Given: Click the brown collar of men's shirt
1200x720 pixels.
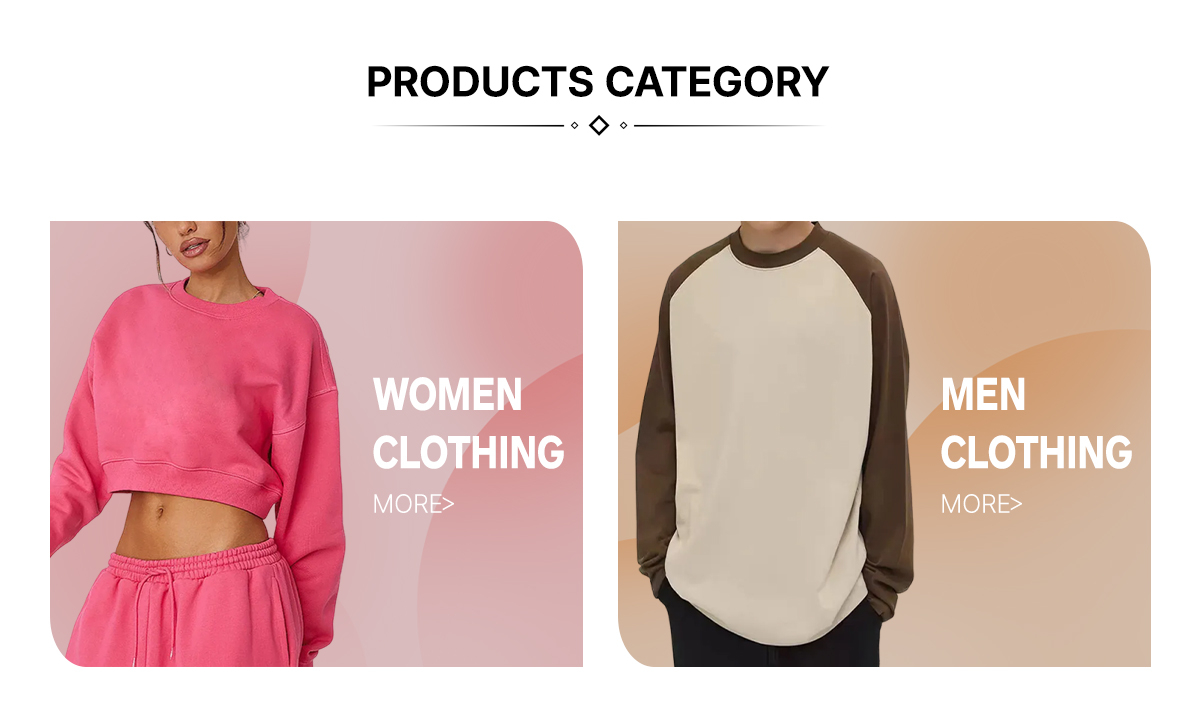Looking at the screenshot, I should coord(776,248).
